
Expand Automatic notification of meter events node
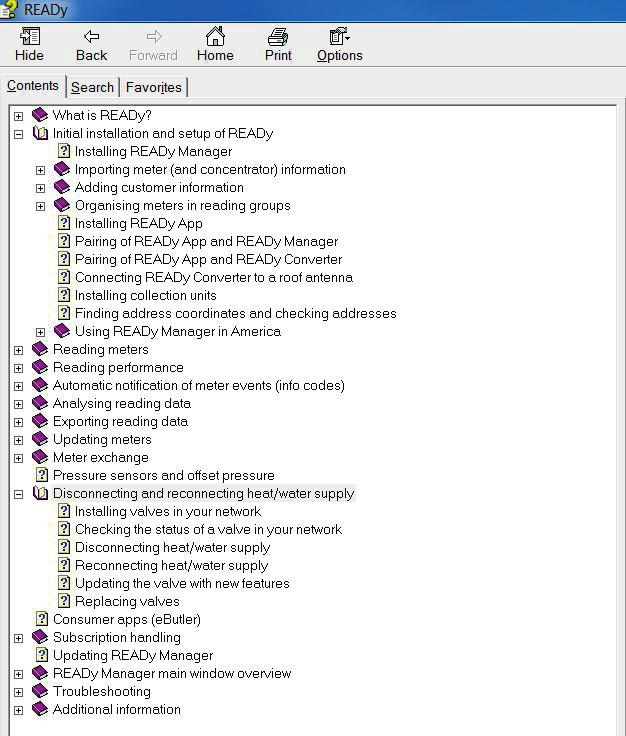pyautogui.click(x=18, y=386)
